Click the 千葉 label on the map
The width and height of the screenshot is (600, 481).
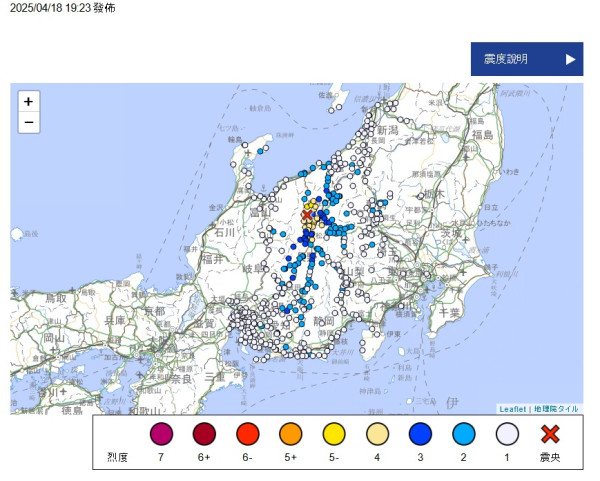click(449, 313)
